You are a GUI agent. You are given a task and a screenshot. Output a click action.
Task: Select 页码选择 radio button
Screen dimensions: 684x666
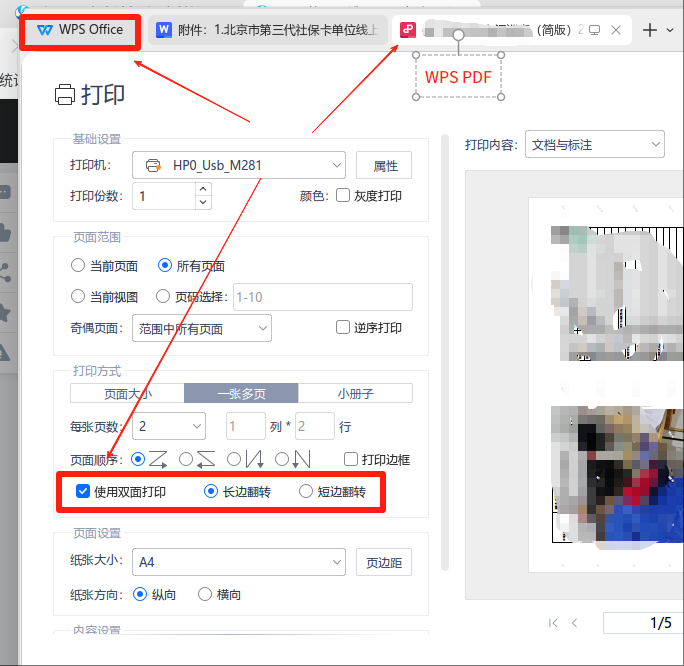163,297
